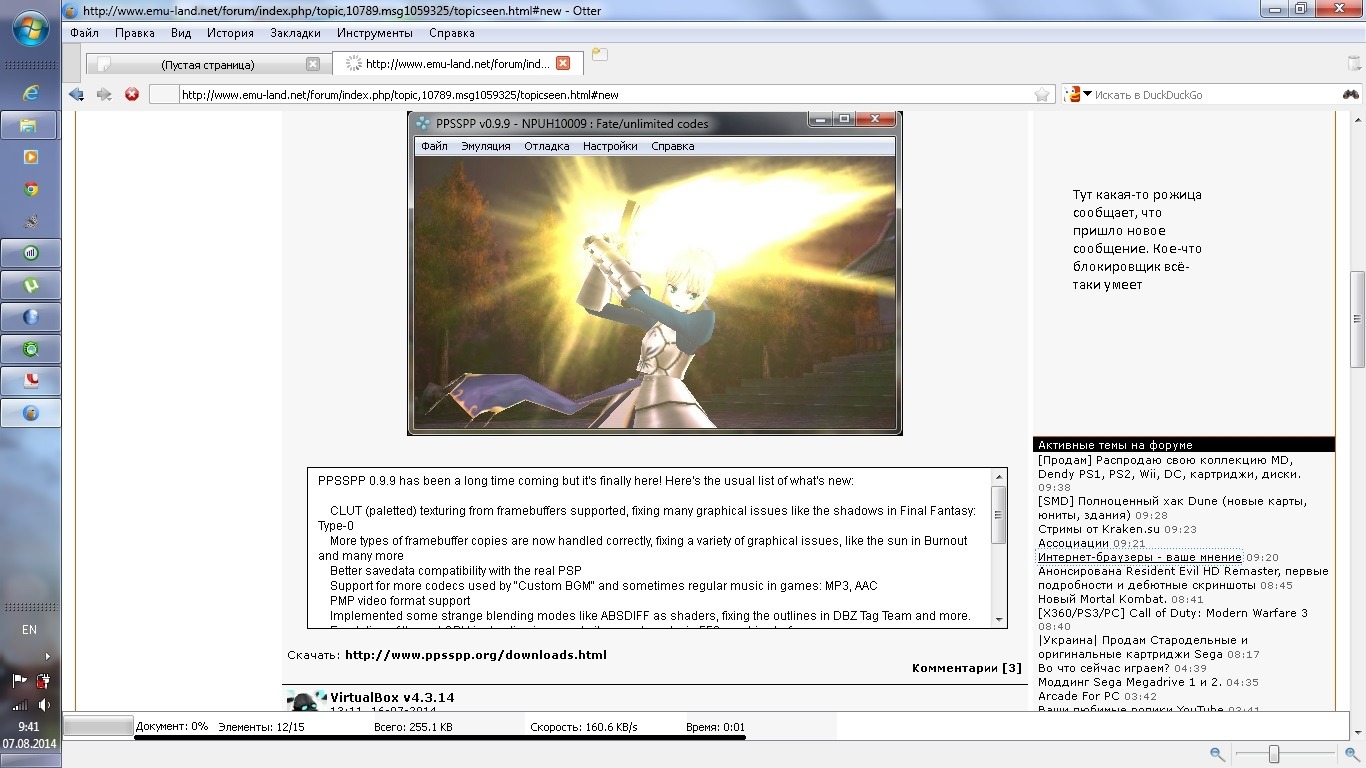
Task: Open the Resident Evil HD Remaster topic
Action: pyautogui.click(x=1183, y=578)
